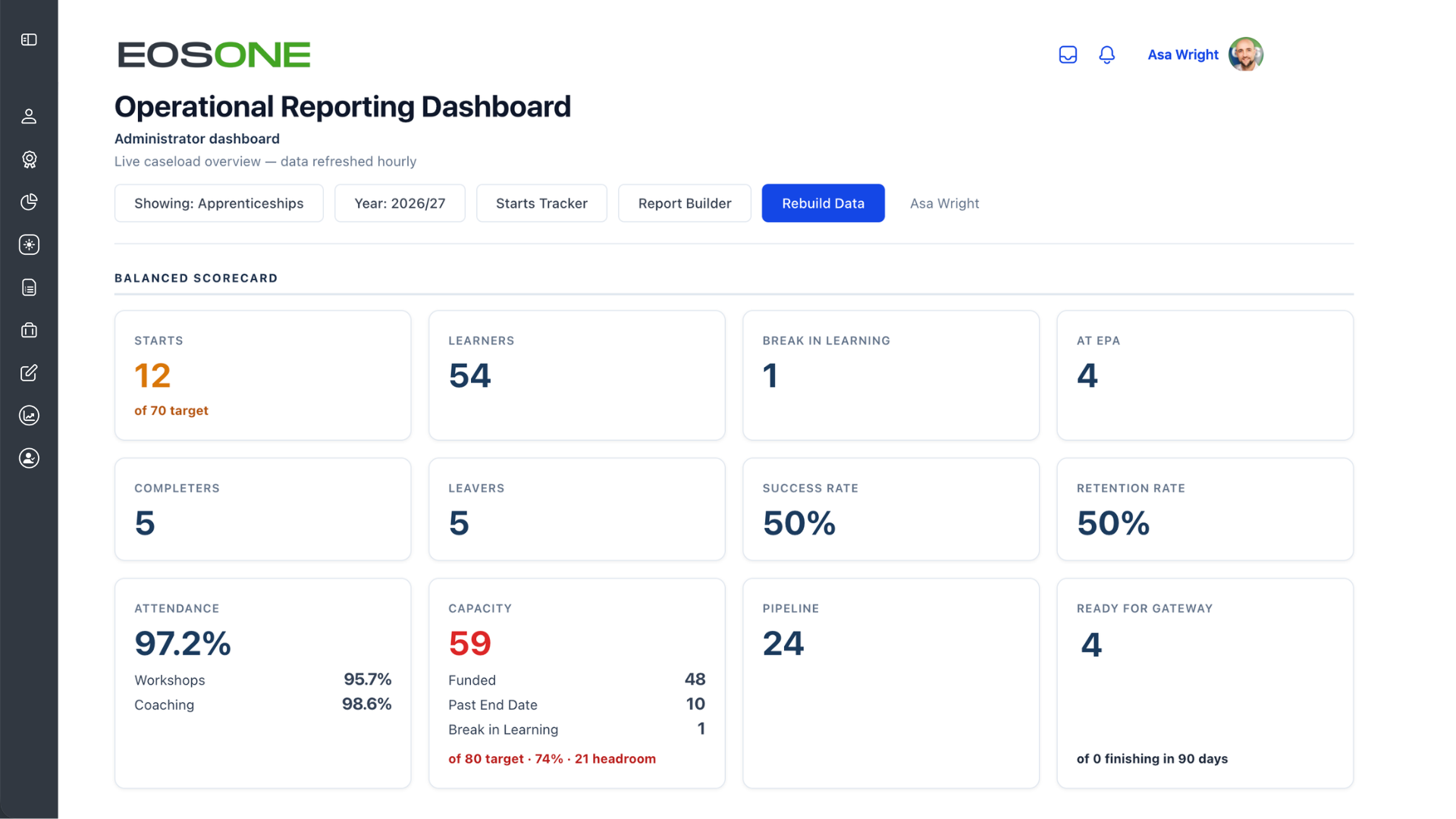Click the Rebuild Data button

pyautogui.click(x=823, y=203)
